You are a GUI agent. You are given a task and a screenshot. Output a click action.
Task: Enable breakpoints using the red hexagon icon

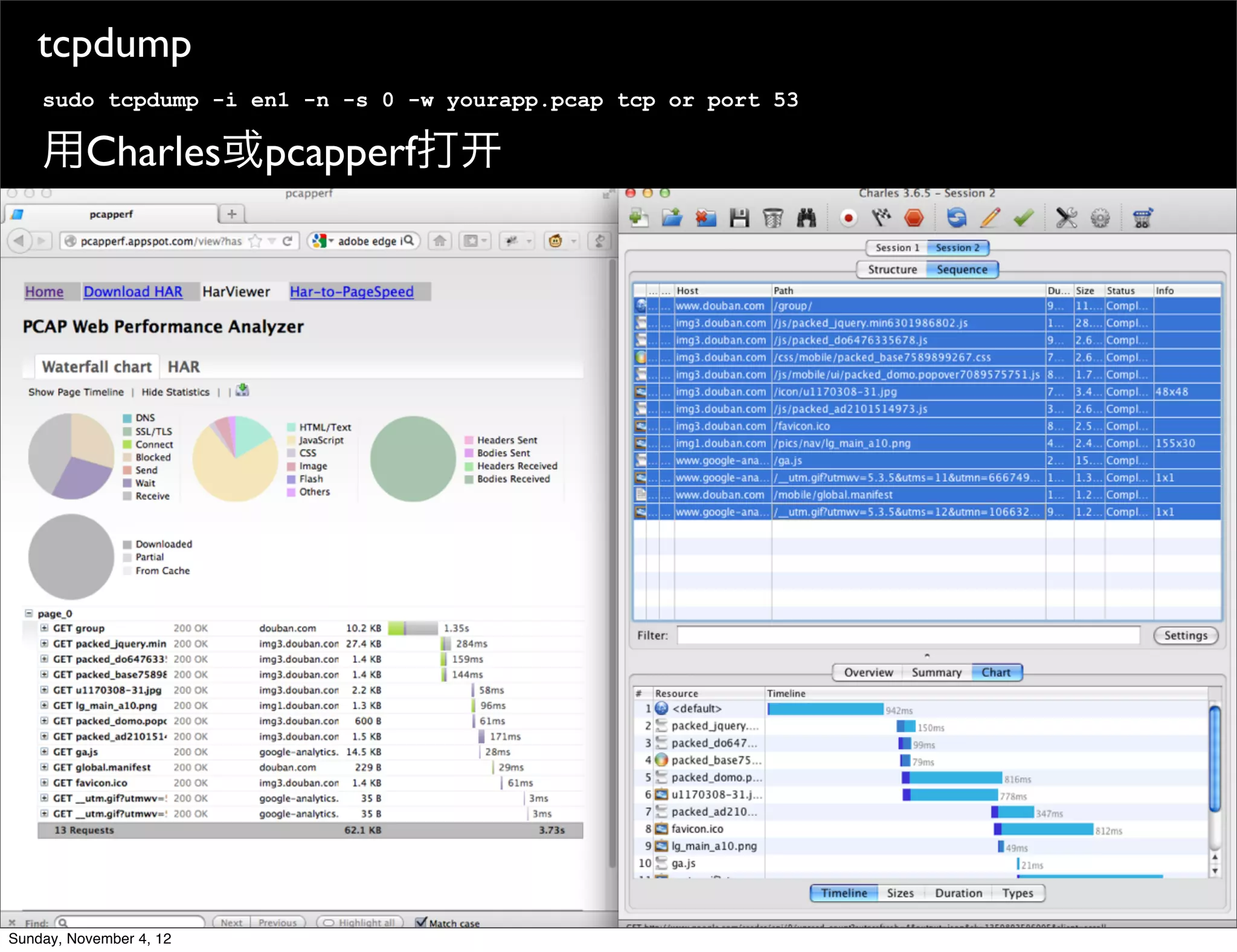pyautogui.click(x=914, y=218)
